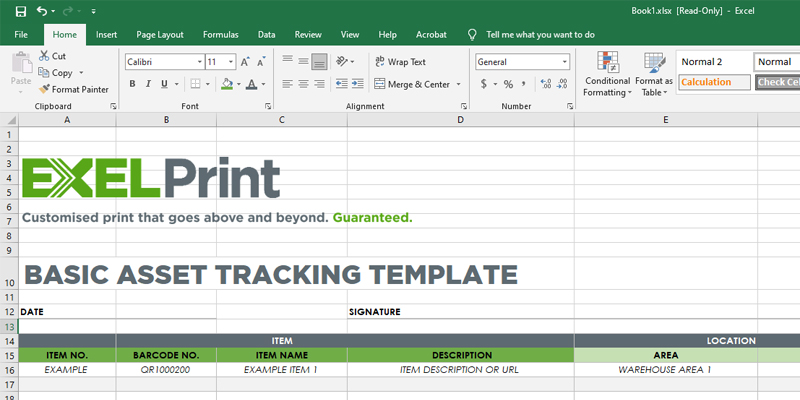The image size is (800, 400).
Task: Click the WAREHOUSE AREA 1 cell
Action: click(665, 370)
